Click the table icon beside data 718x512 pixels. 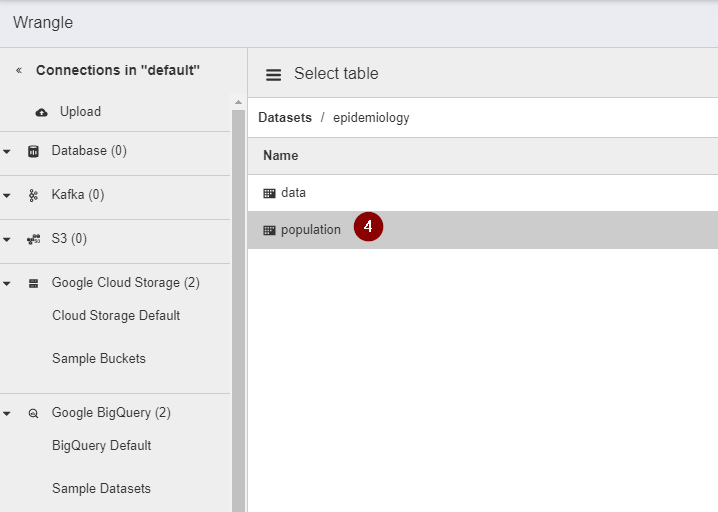(269, 193)
